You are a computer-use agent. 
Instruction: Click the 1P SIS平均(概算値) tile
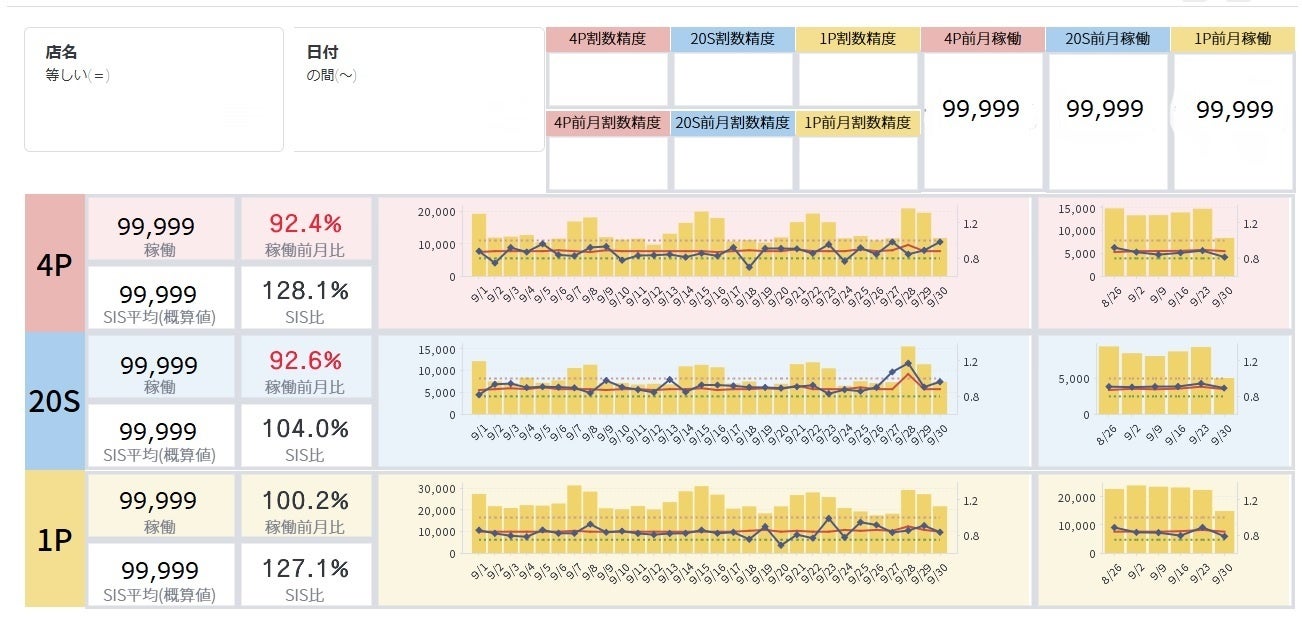click(x=161, y=575)
